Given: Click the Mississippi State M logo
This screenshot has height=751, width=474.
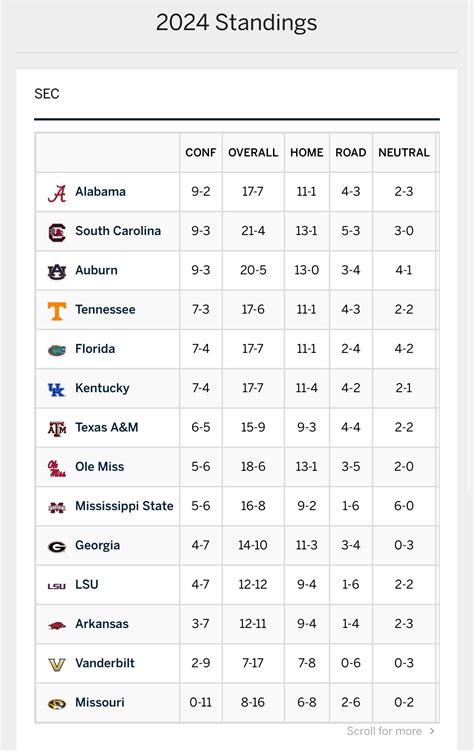Looking at the screenshot, I should [x=56, y=507].
